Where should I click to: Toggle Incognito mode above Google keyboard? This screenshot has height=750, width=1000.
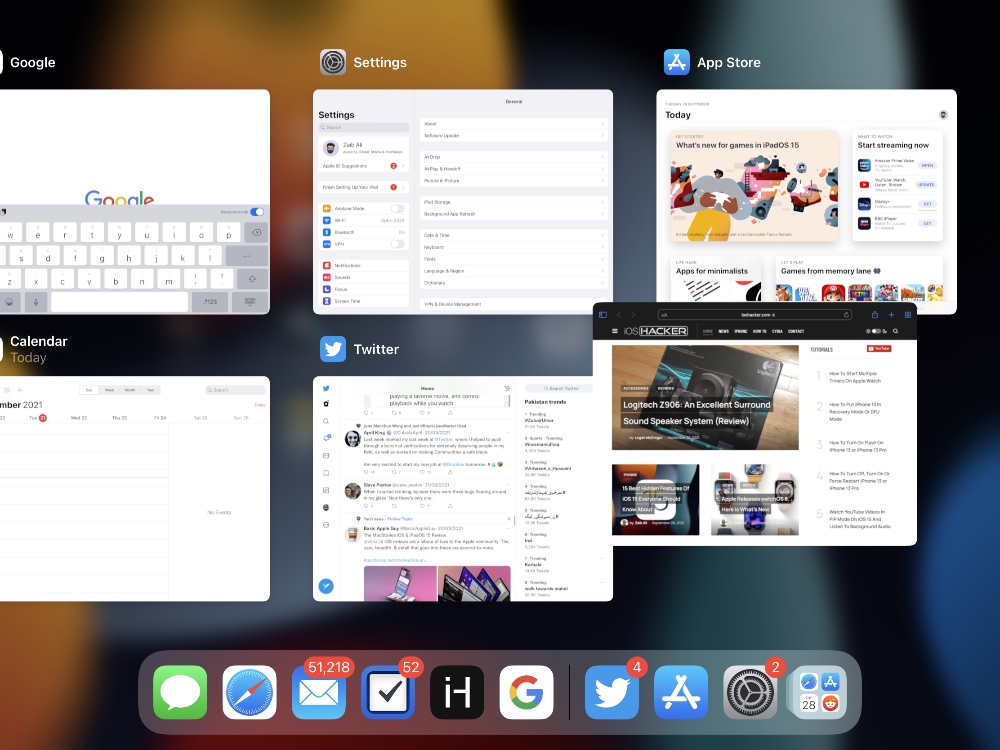(x=257, y=212)
